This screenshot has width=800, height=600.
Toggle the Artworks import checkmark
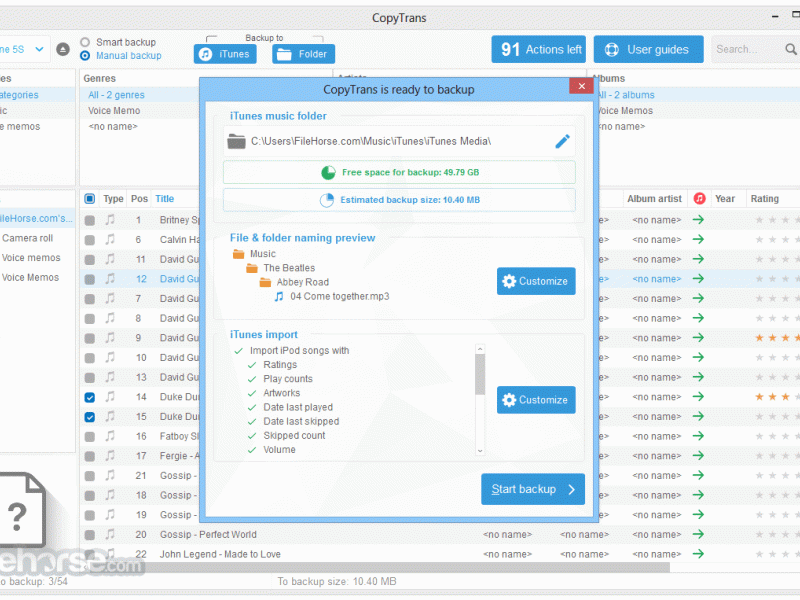point(252,393)
